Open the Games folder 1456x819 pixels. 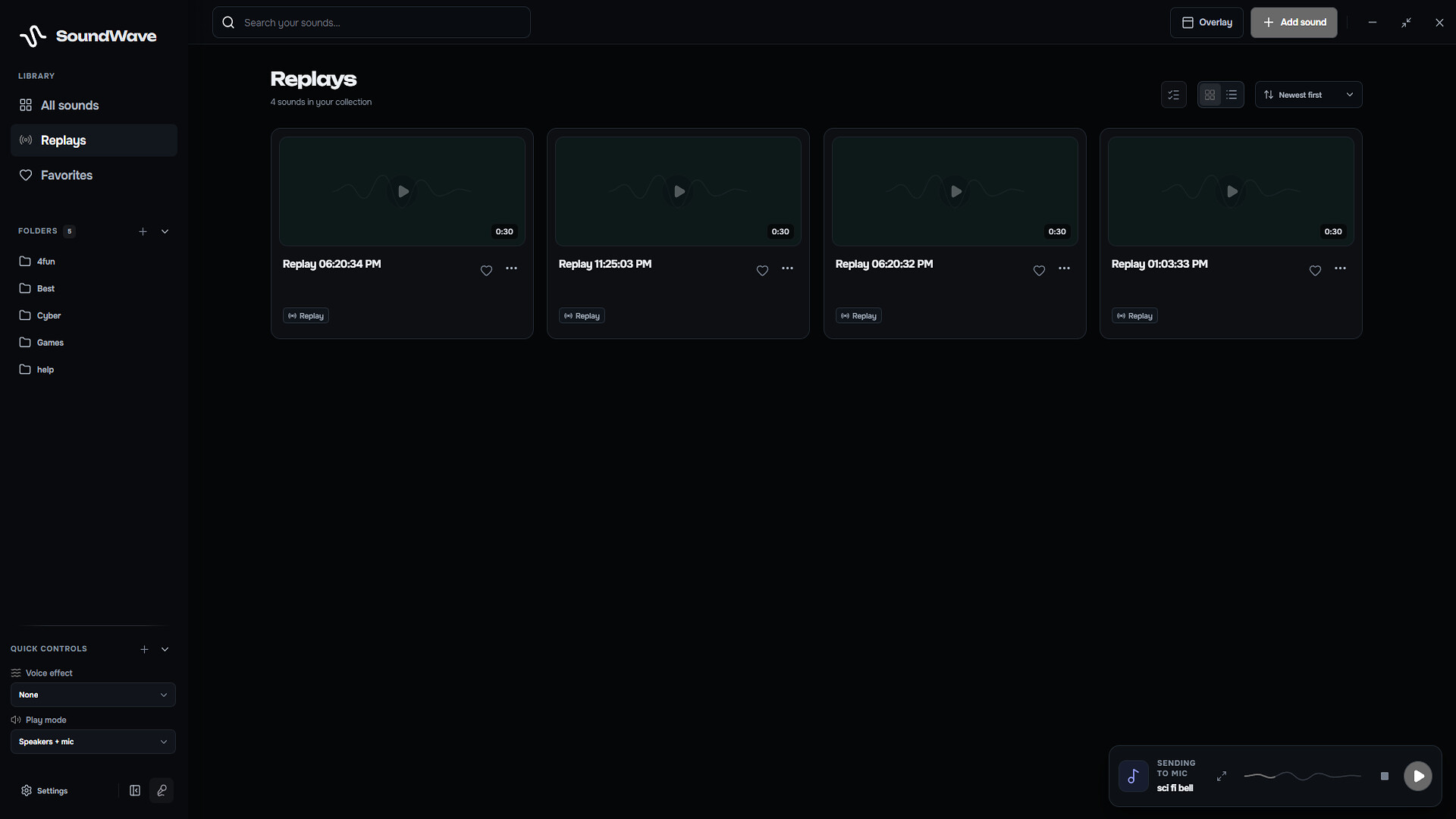click(x=94, y=343)
